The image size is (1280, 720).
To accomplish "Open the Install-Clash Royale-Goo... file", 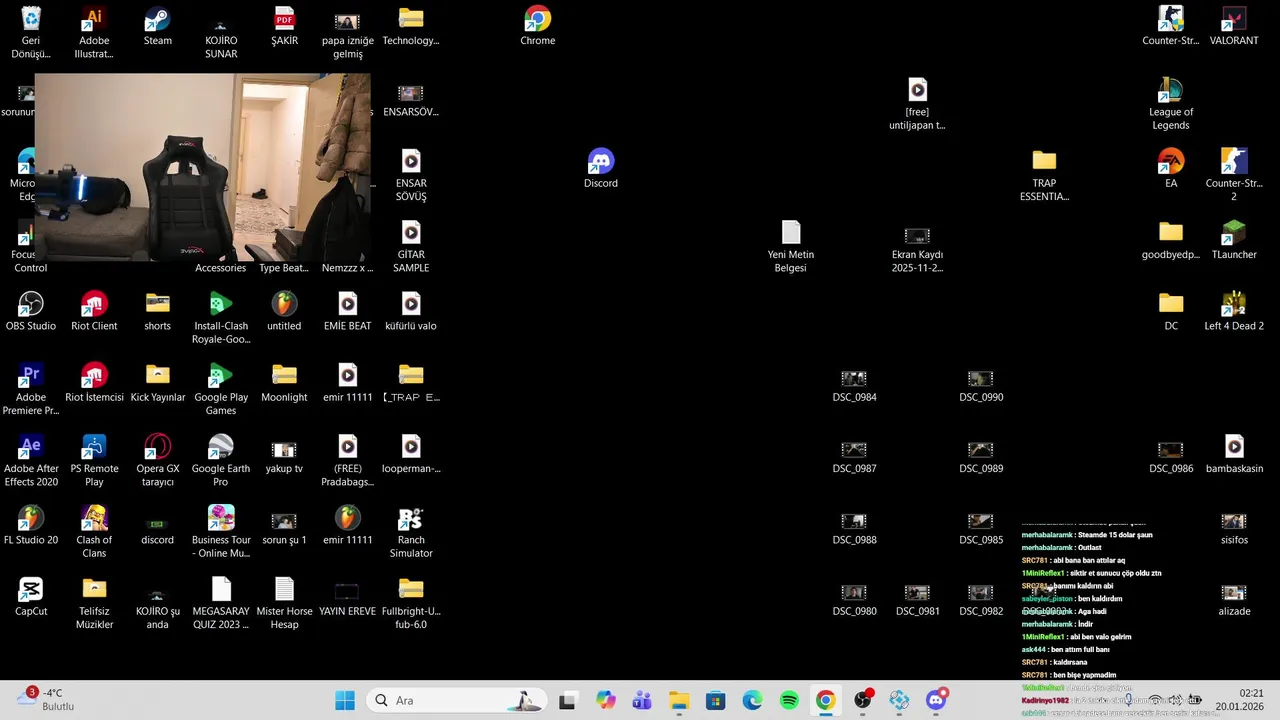I will click(221, 317).
